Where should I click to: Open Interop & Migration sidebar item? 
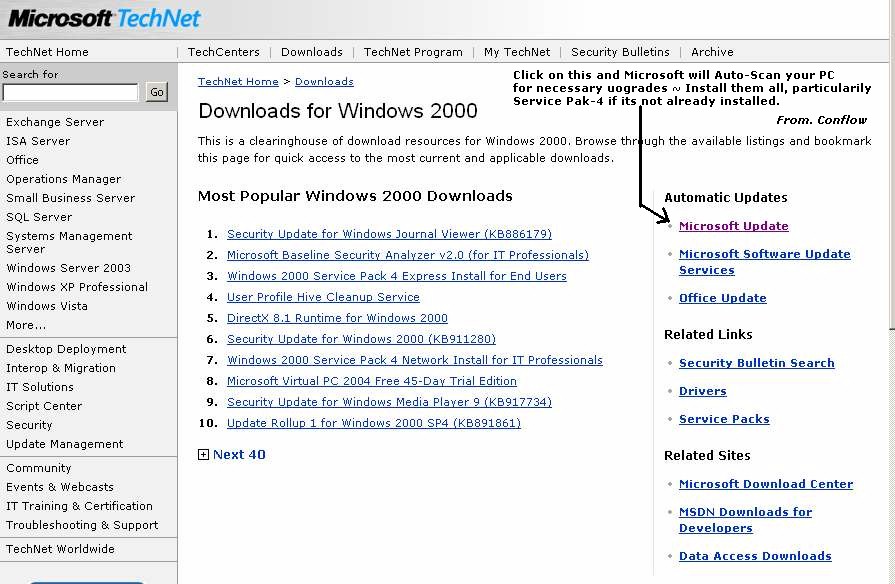[61, 368]
